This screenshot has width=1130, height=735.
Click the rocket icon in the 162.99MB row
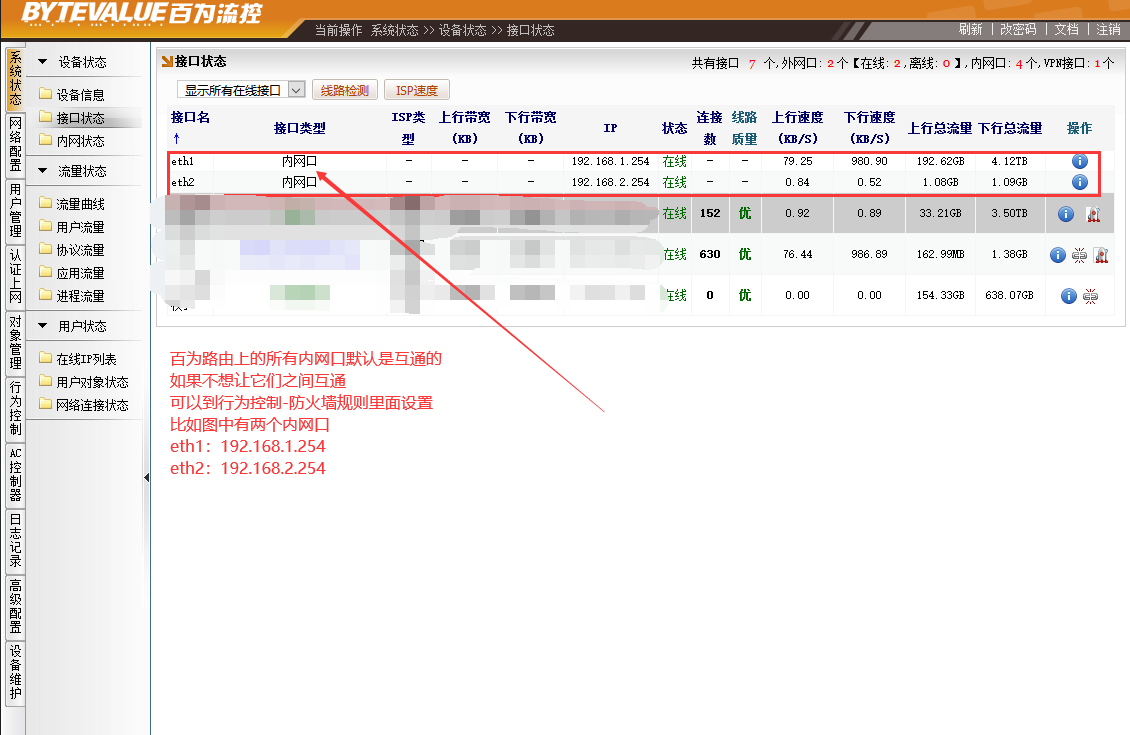pyautogui.click(x=1100, y=255)
